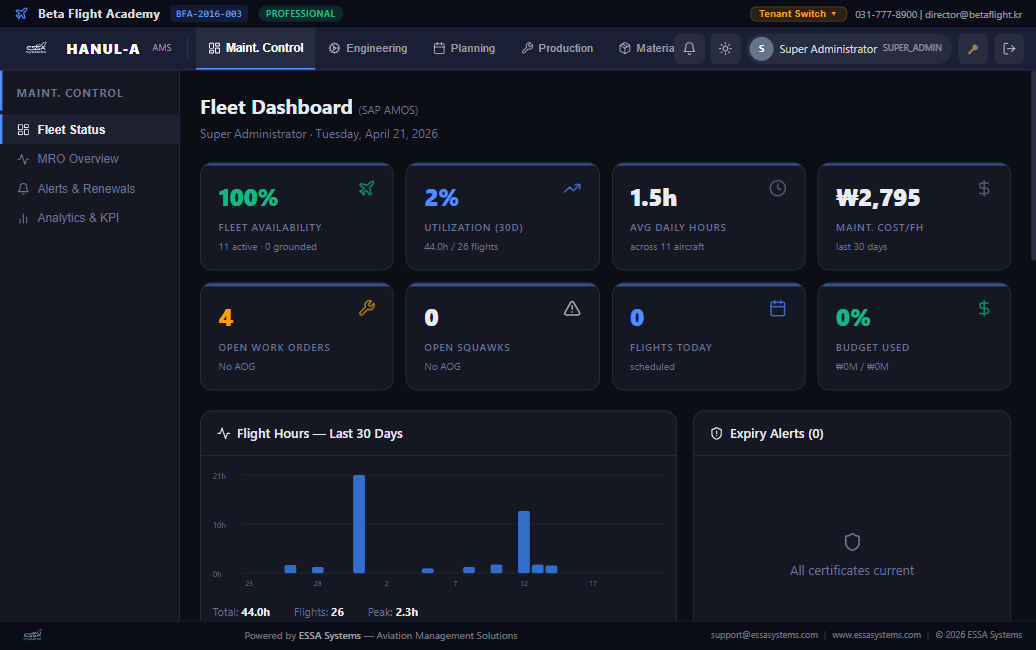
Task: Select the light mode sun icon
Action: coord(725,49)
